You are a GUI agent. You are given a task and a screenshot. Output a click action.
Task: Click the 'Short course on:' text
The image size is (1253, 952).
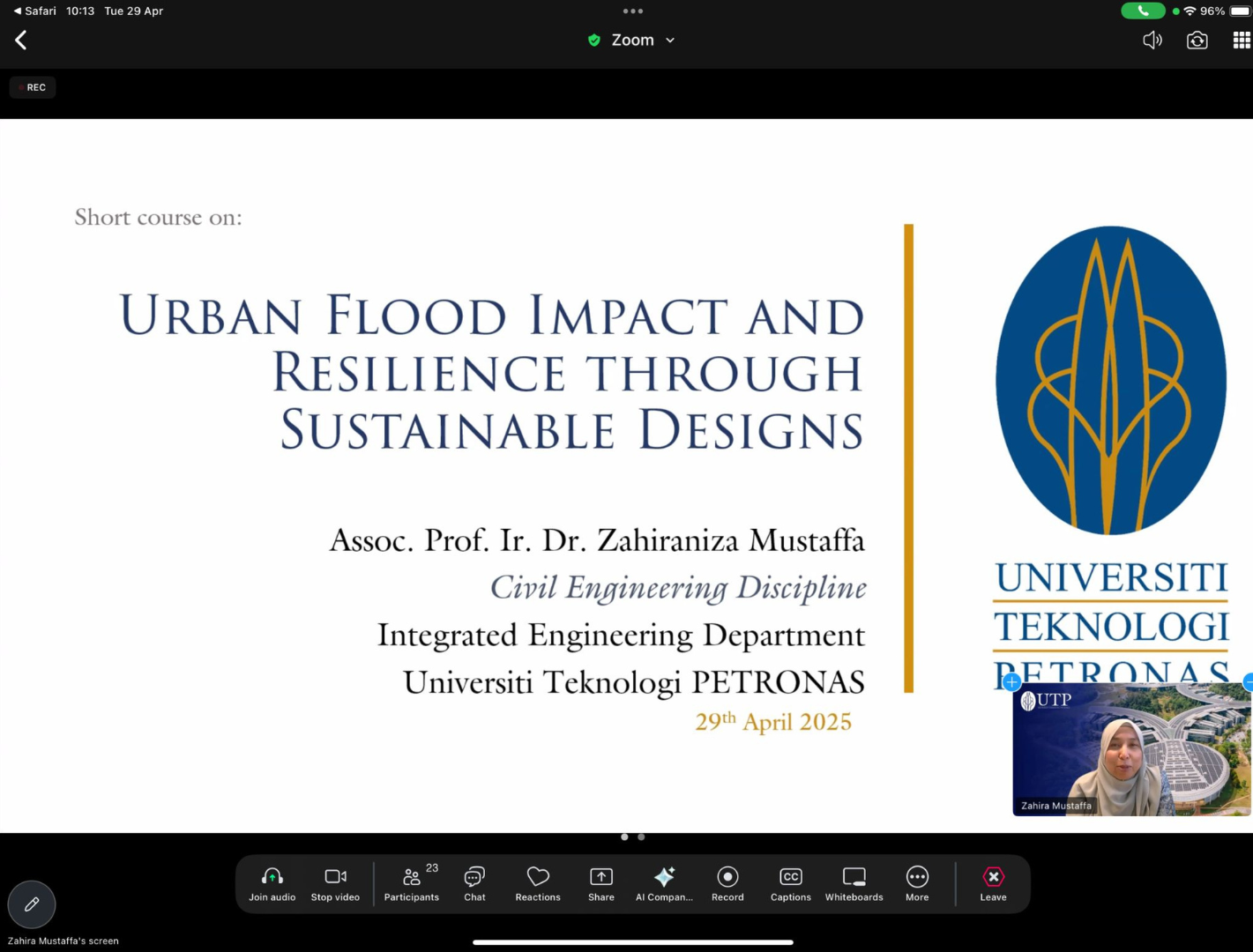click(158, 217)
